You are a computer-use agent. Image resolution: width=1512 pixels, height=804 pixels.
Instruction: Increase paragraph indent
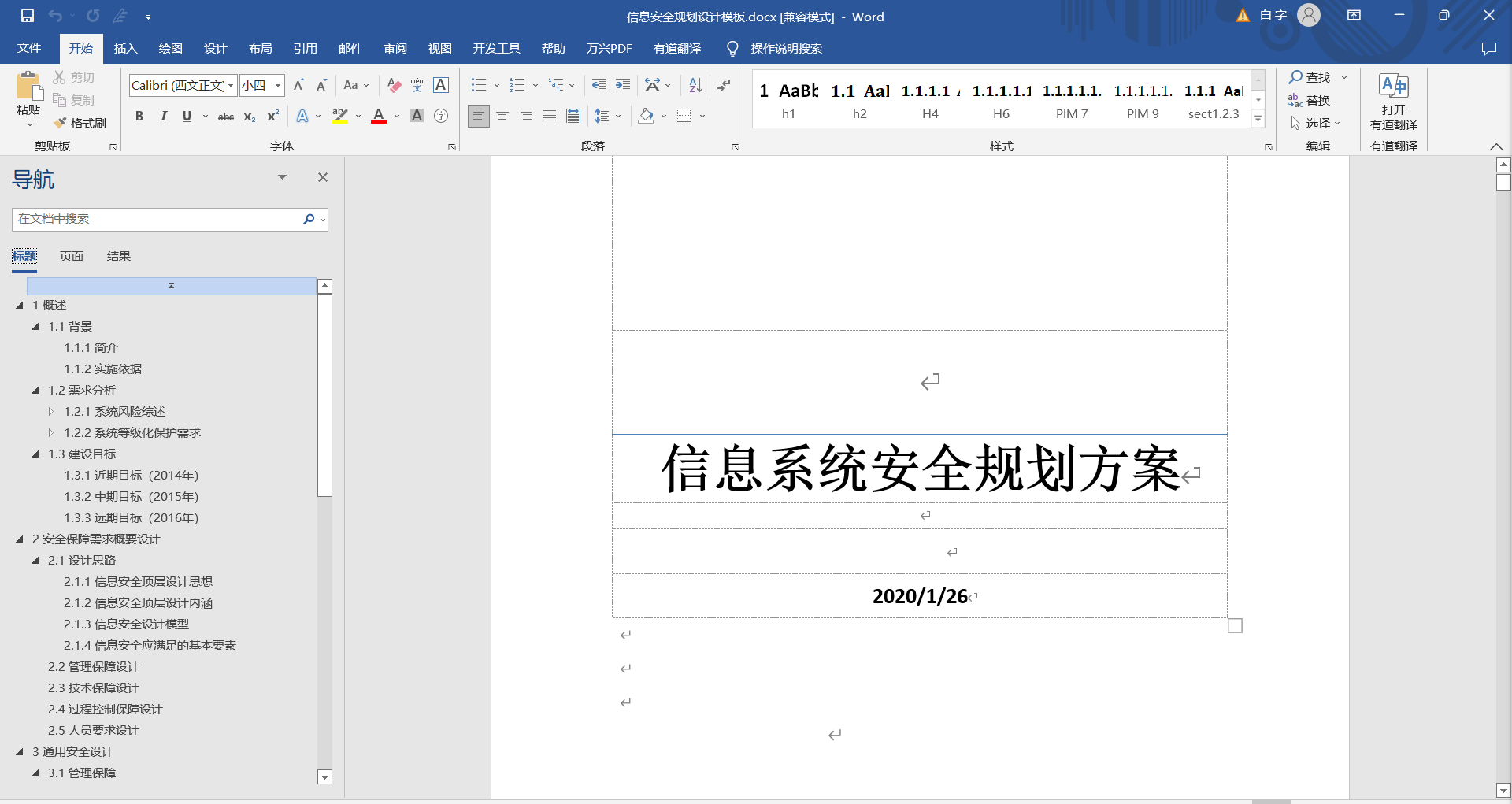(x=623, y=85)
